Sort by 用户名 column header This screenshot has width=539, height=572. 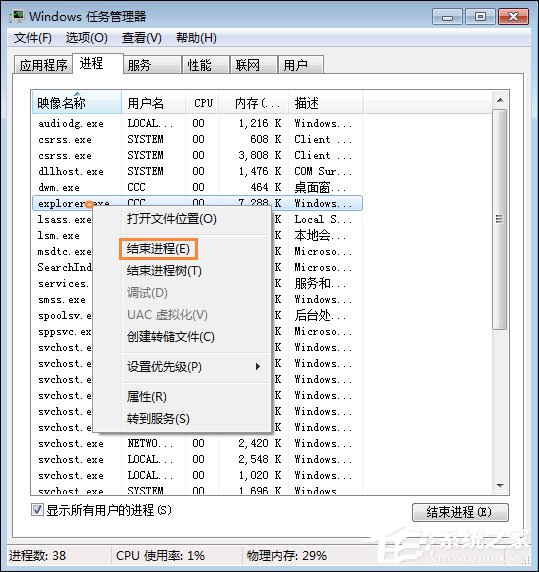[153, 103]
